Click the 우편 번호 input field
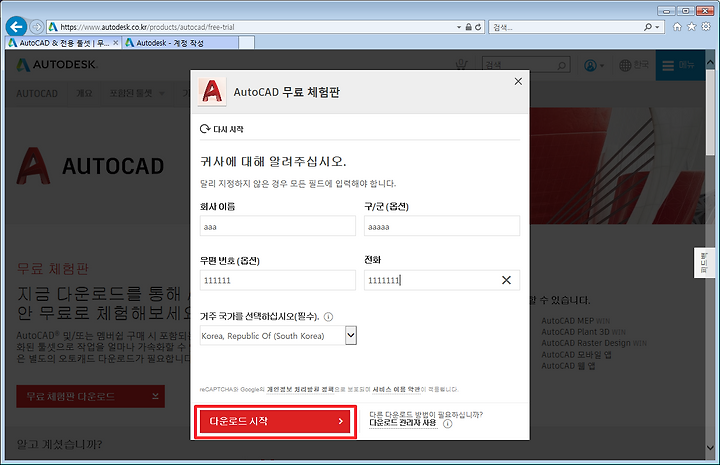This screenshot has height=465, width=720. 277,280
